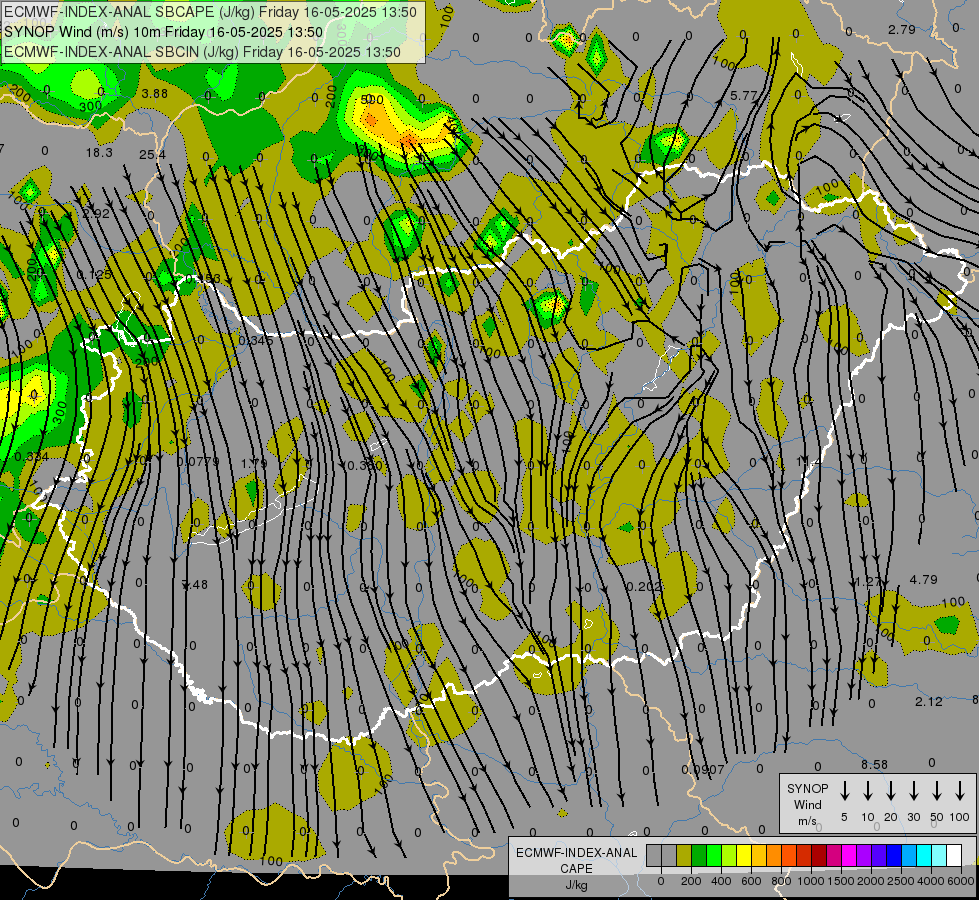Click the 2.79 value on the map
The image size is (979, 900).
tap(902, 29)
